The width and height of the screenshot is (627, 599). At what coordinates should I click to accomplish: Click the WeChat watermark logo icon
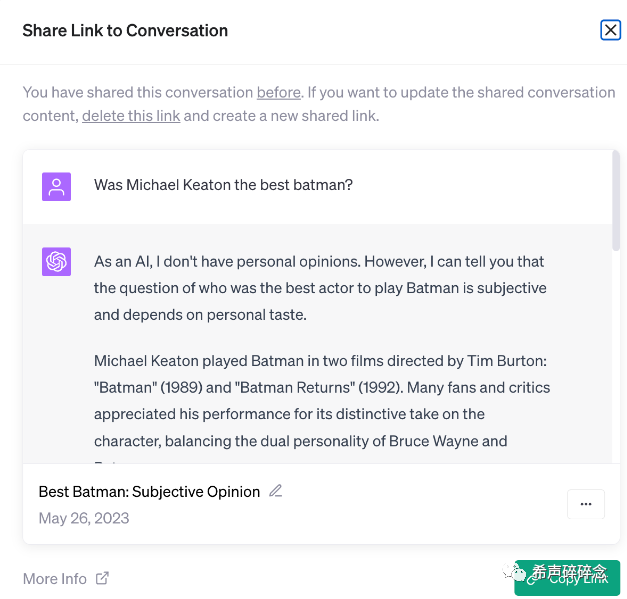(518, 572)
